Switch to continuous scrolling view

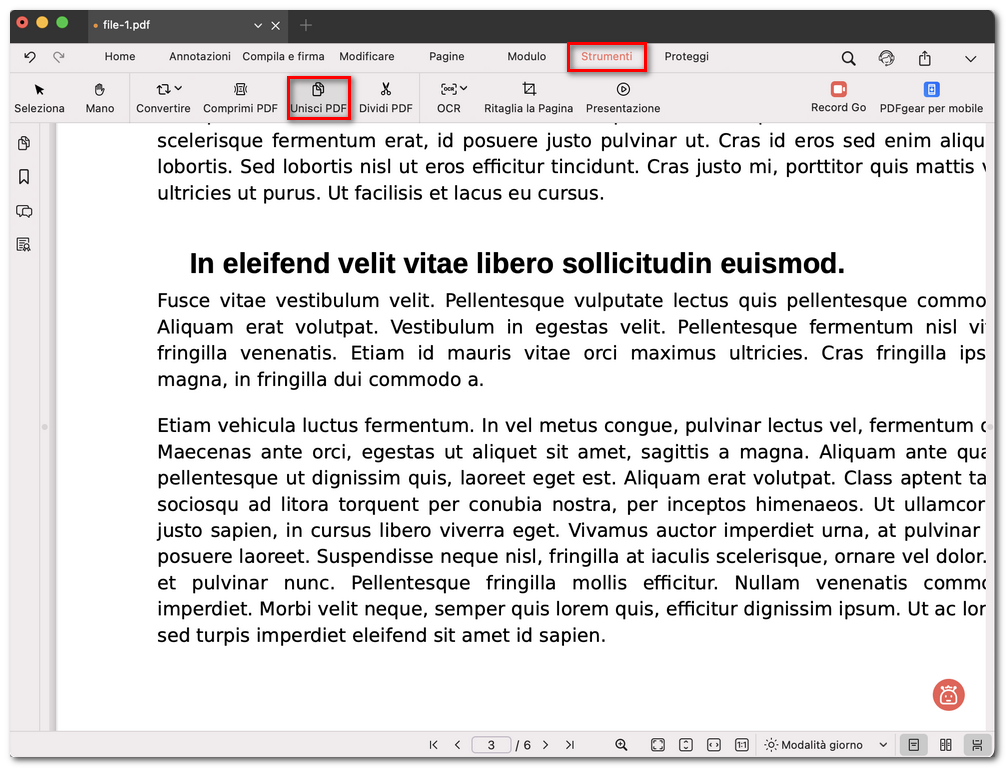coord(977,745)
